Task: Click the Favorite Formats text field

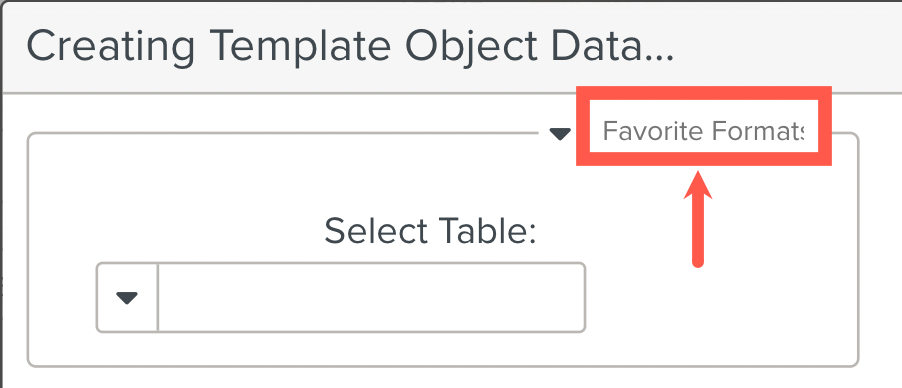Action: [704, 132]
